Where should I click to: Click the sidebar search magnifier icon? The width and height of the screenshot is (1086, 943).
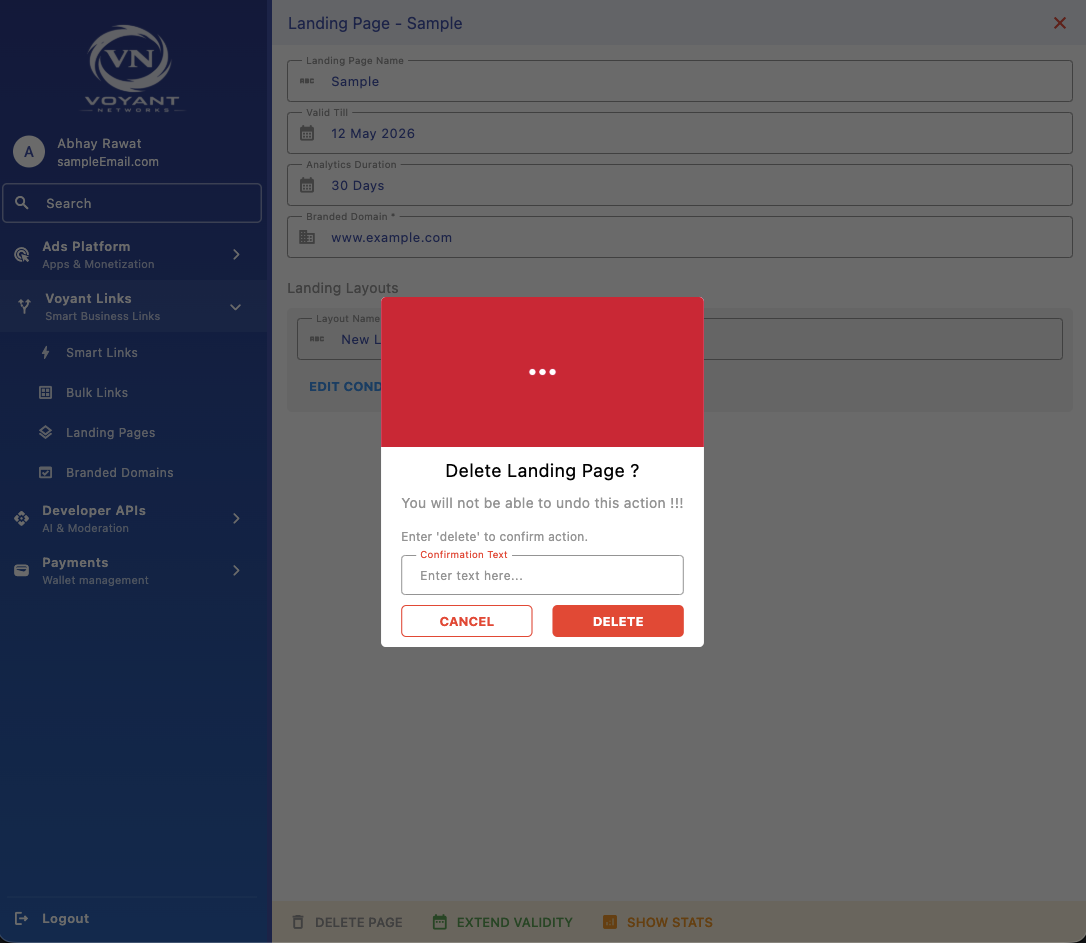point(22,203)
